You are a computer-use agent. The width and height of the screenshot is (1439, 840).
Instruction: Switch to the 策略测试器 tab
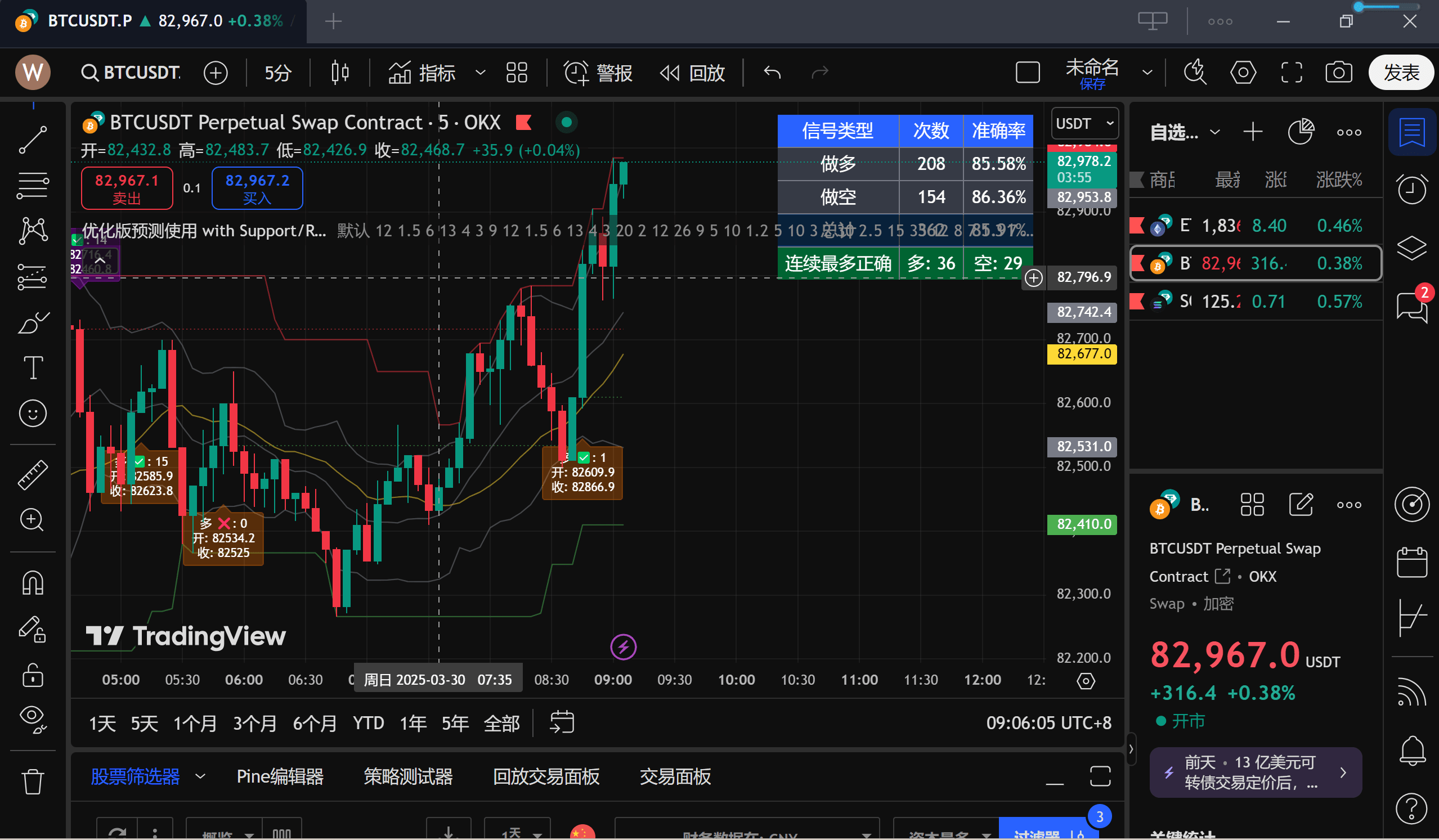click(407, 776)
